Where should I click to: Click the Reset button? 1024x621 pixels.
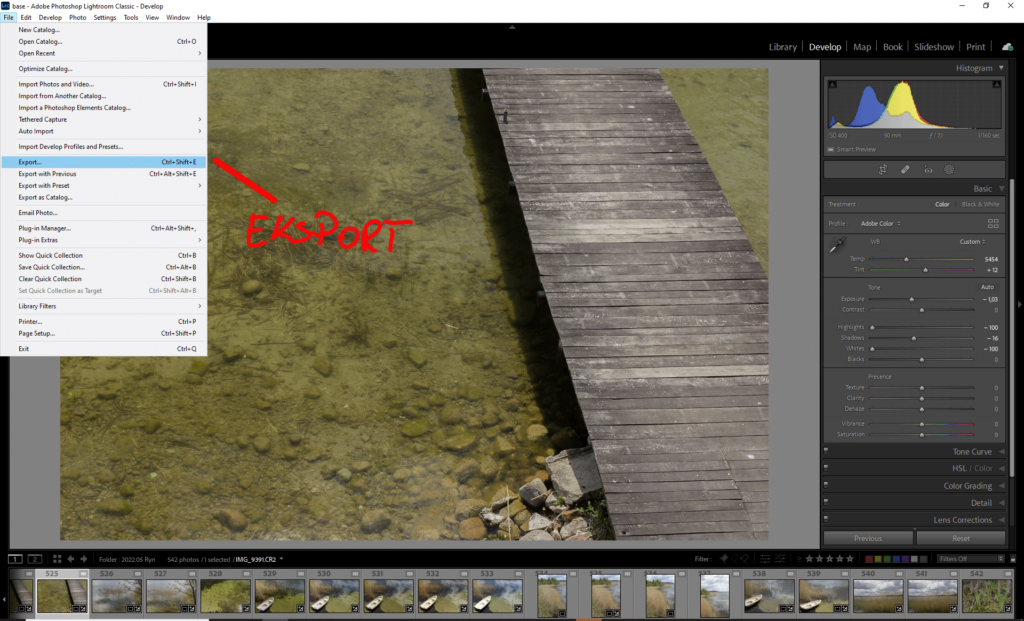click(x=960, y=537)
